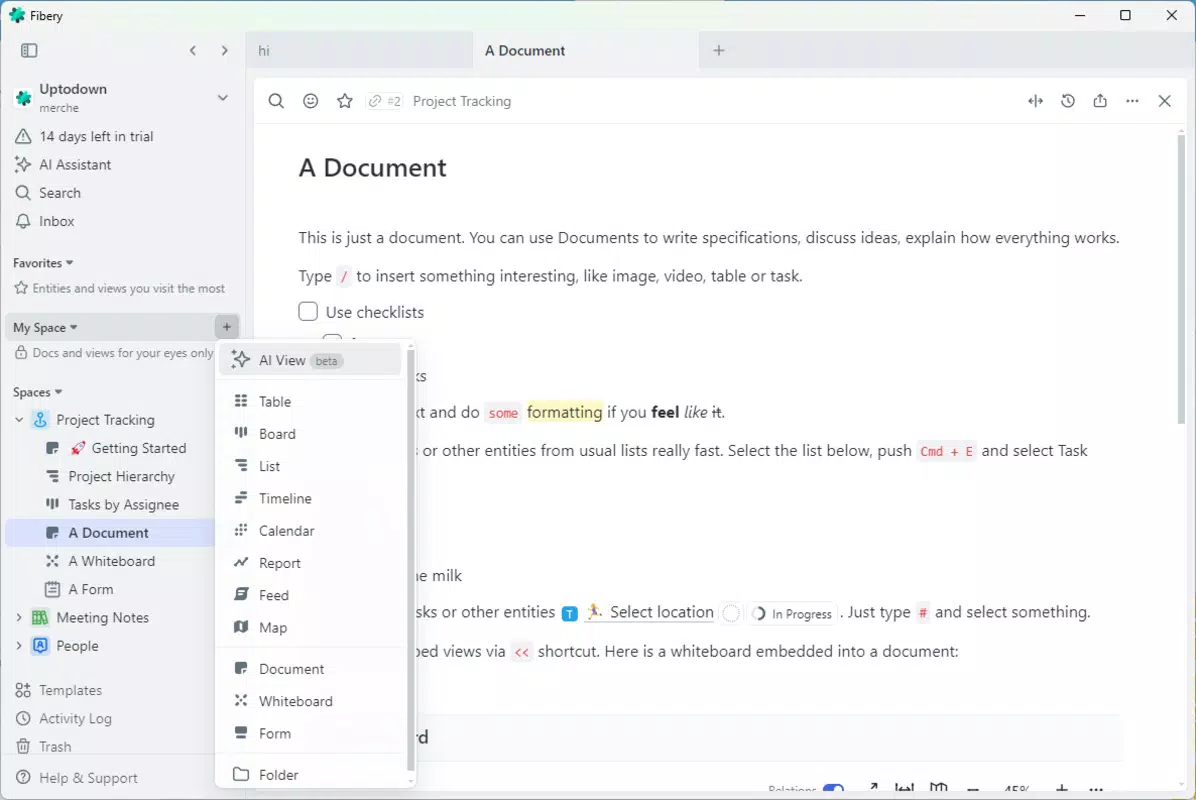Click '14 days left in trial' notice
This screenshot has height=800, width=1196.
[x=84, y=137]
